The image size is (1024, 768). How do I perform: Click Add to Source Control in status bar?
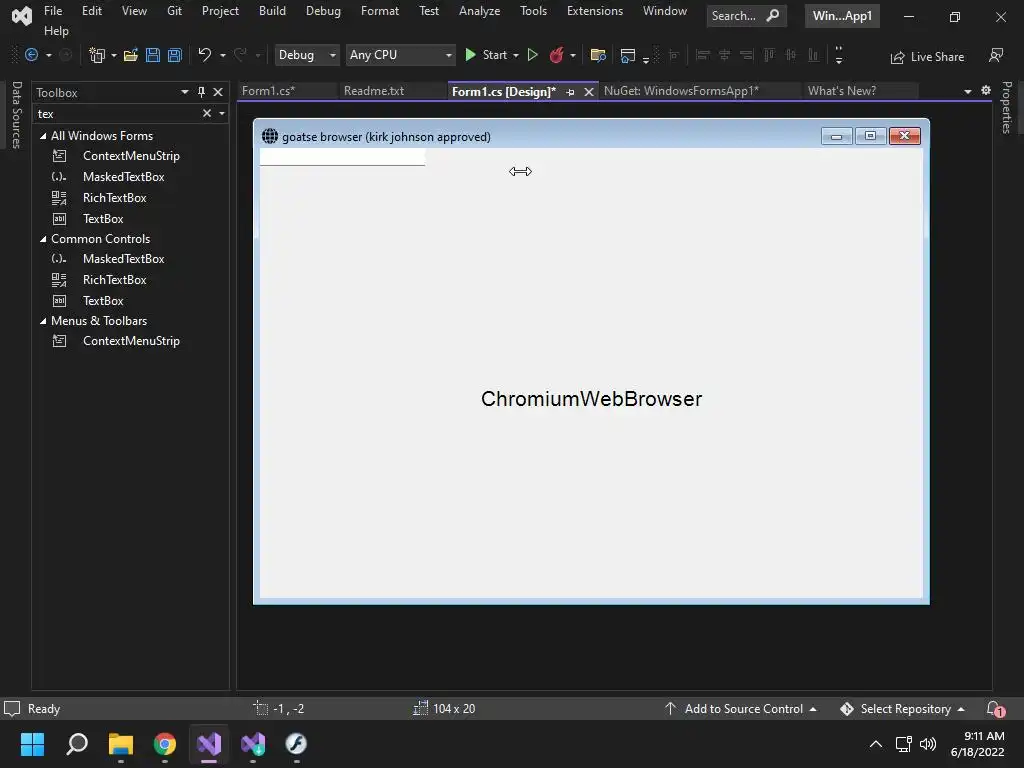coord(741,709)
